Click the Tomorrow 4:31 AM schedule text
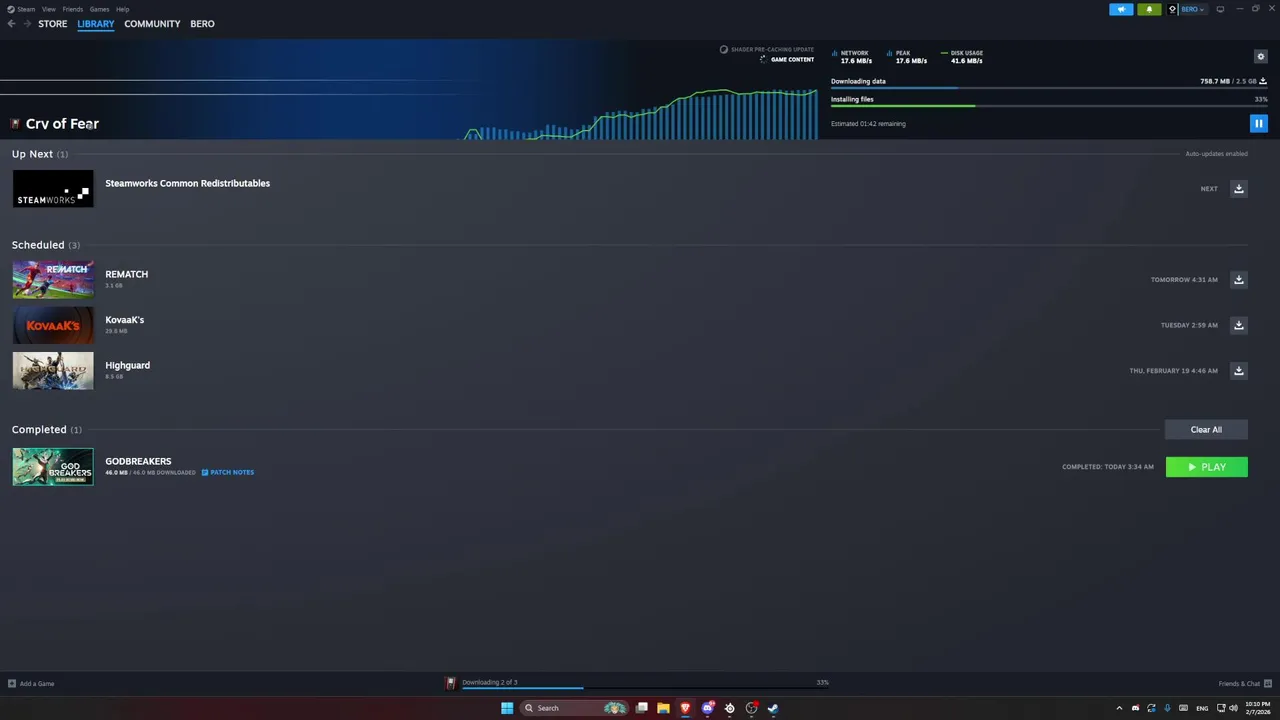Image resolution: width=1280 pixels, height=720 pixels. pos(1184,280)
